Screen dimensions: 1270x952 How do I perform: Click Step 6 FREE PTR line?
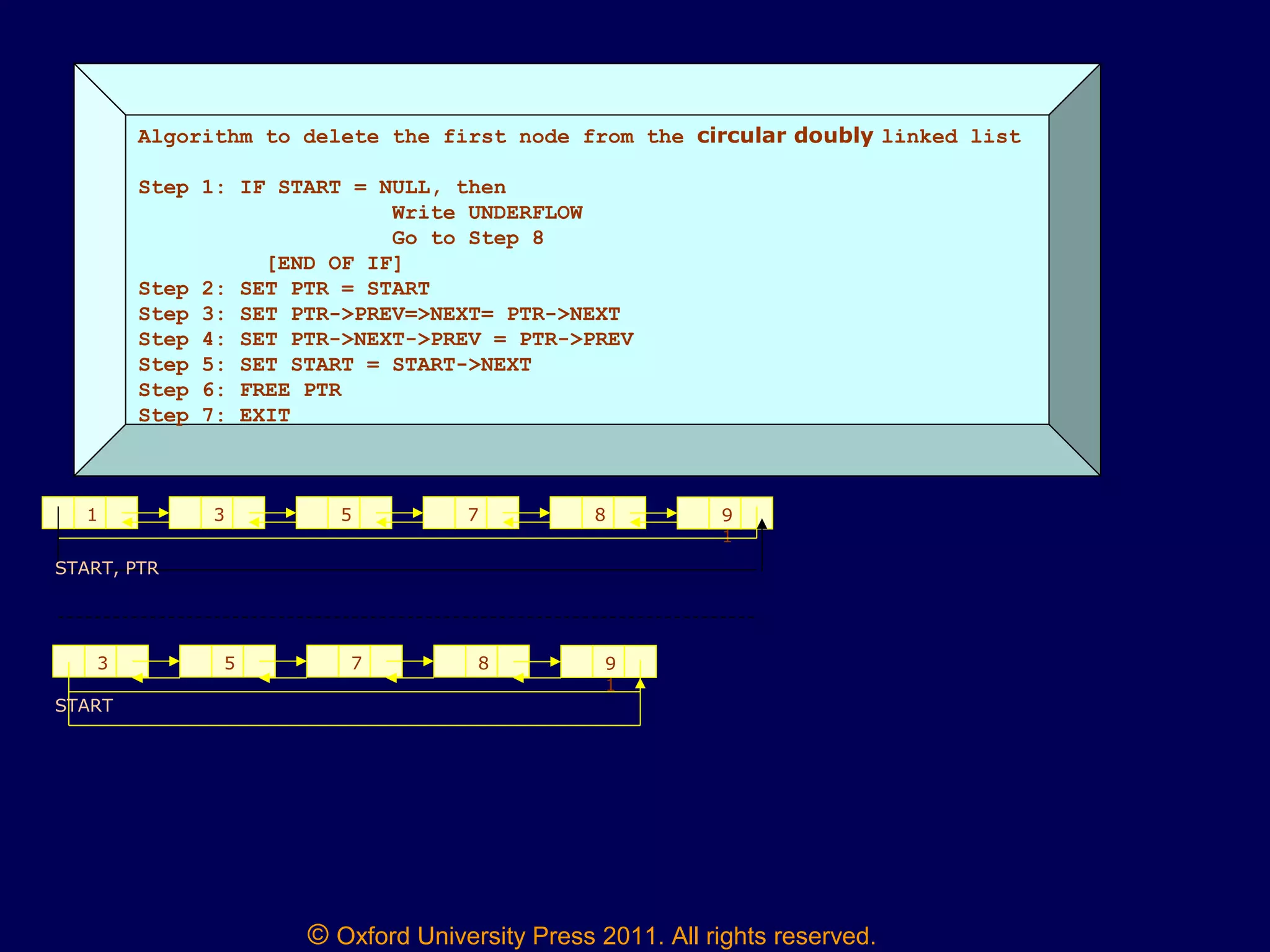coord(240,390)
